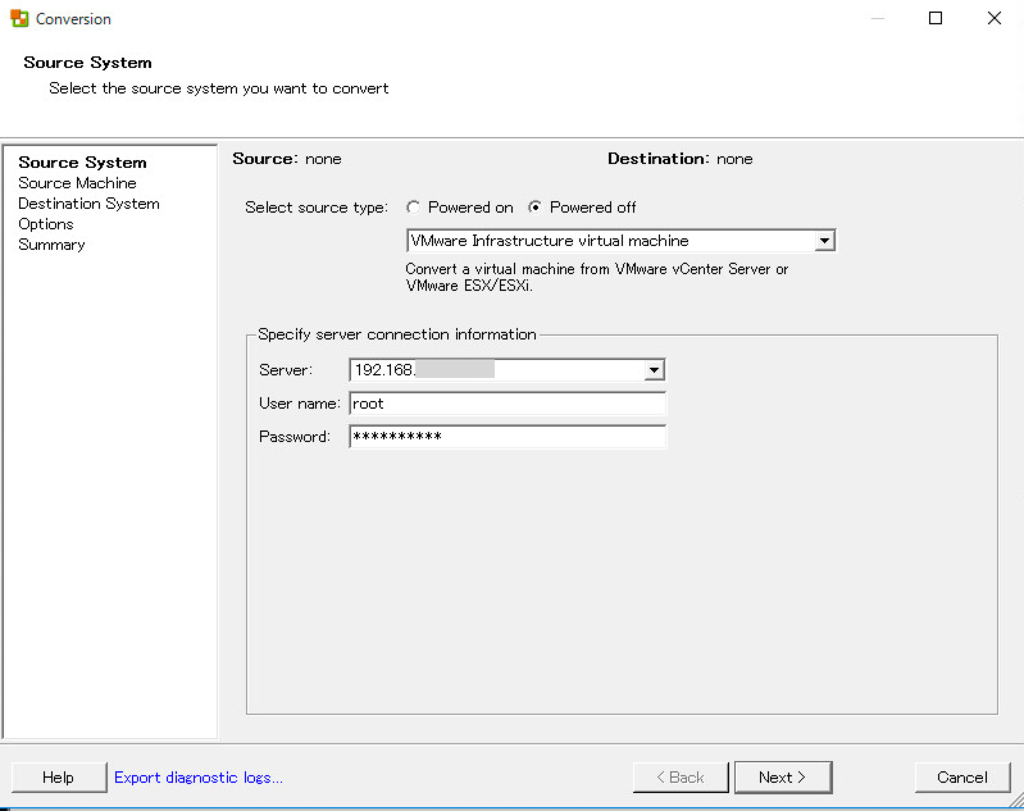Click the 'Source: none' label
Image resolution: width=1024 pixels, height=811 pixels.
coord(287,159)
